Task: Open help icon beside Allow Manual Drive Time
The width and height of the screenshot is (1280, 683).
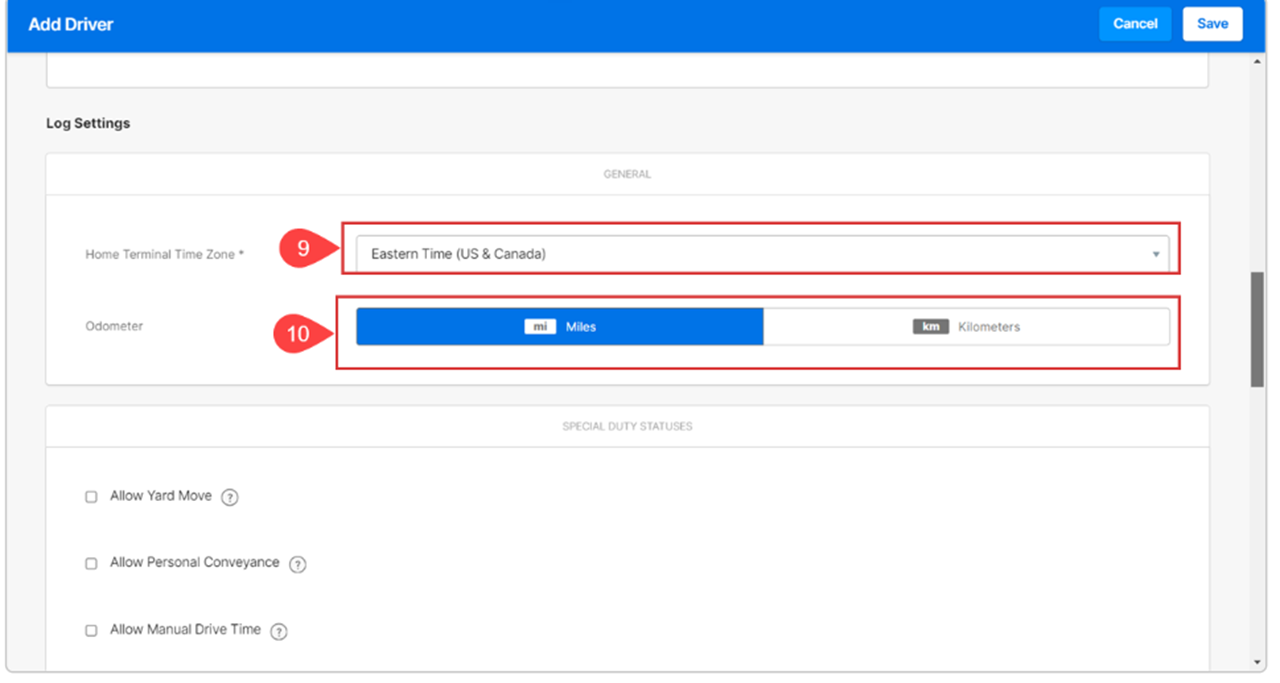Action: click(279, 631)
